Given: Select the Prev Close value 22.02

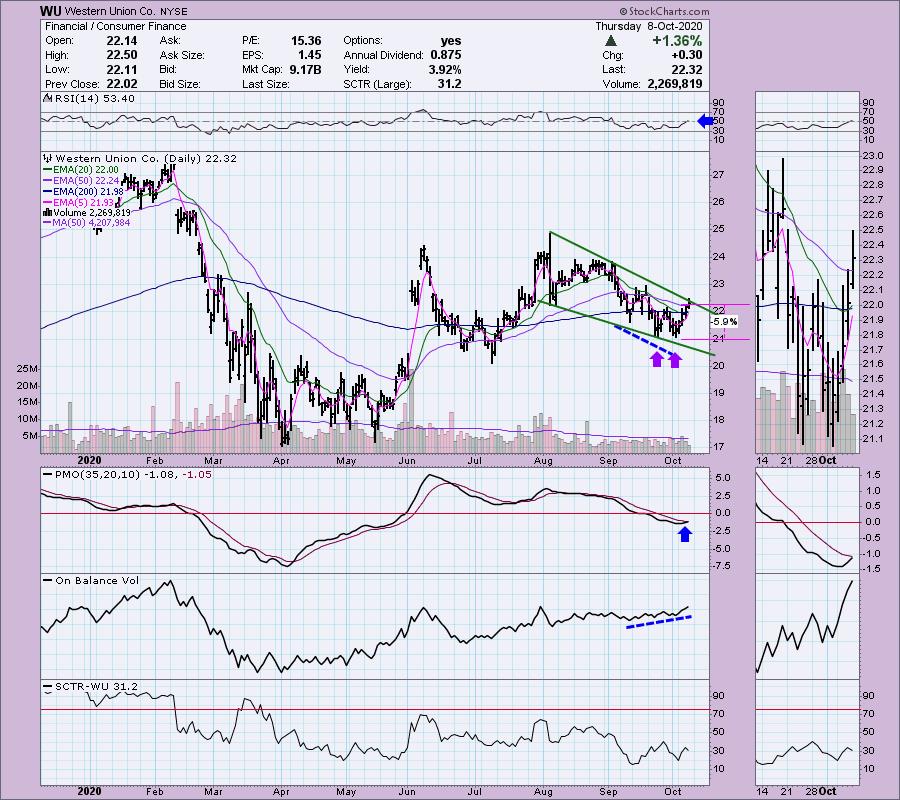Looking at the screenshot, I should click(x=122, y=84).
